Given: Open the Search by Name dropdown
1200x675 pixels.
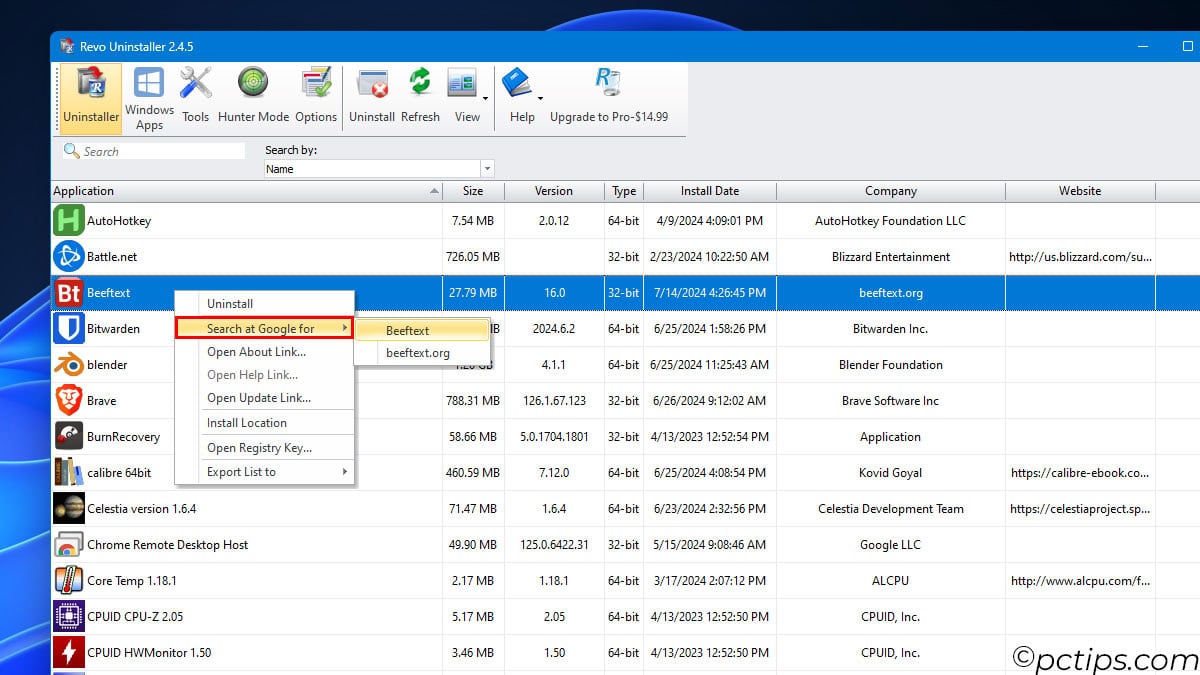Looking at the screenshot, I should 487,169.
